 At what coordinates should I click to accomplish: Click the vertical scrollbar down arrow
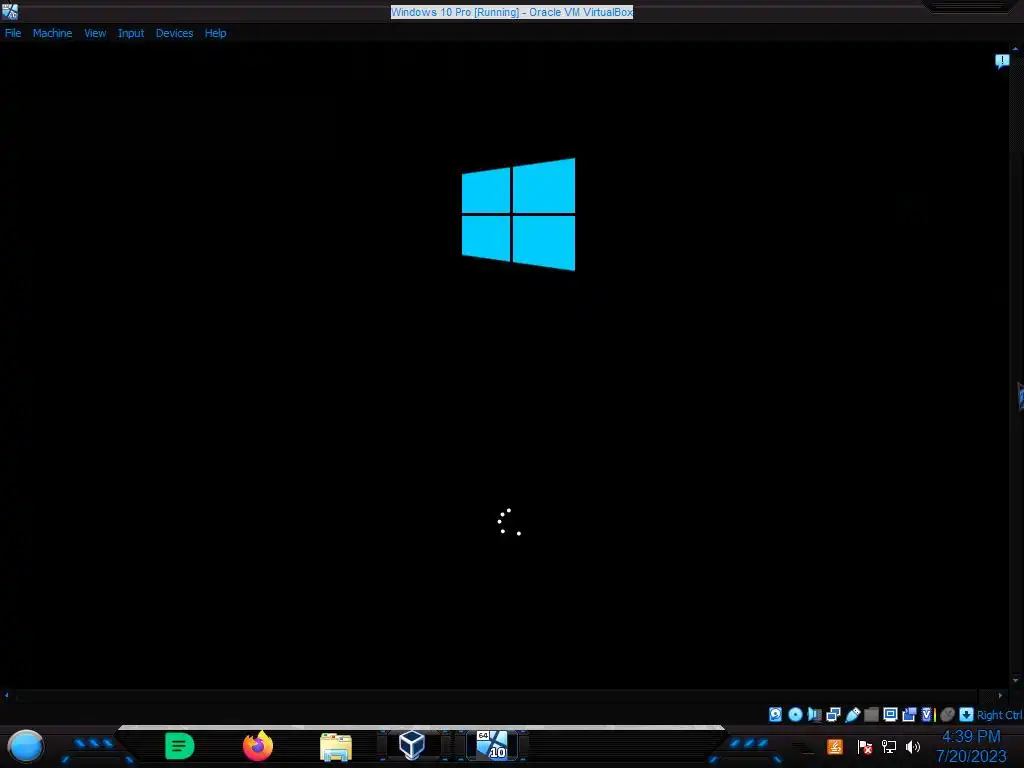[1015, 680]
